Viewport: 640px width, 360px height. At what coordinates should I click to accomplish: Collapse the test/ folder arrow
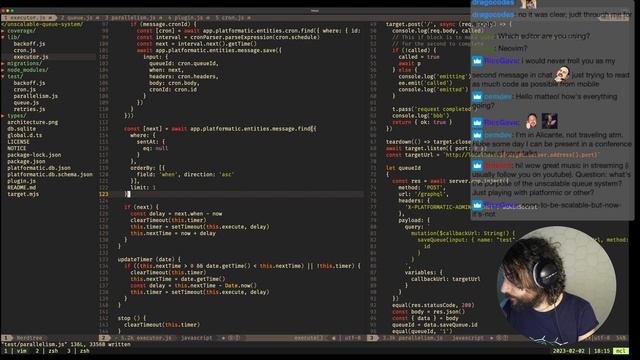[x=3, y=76]
